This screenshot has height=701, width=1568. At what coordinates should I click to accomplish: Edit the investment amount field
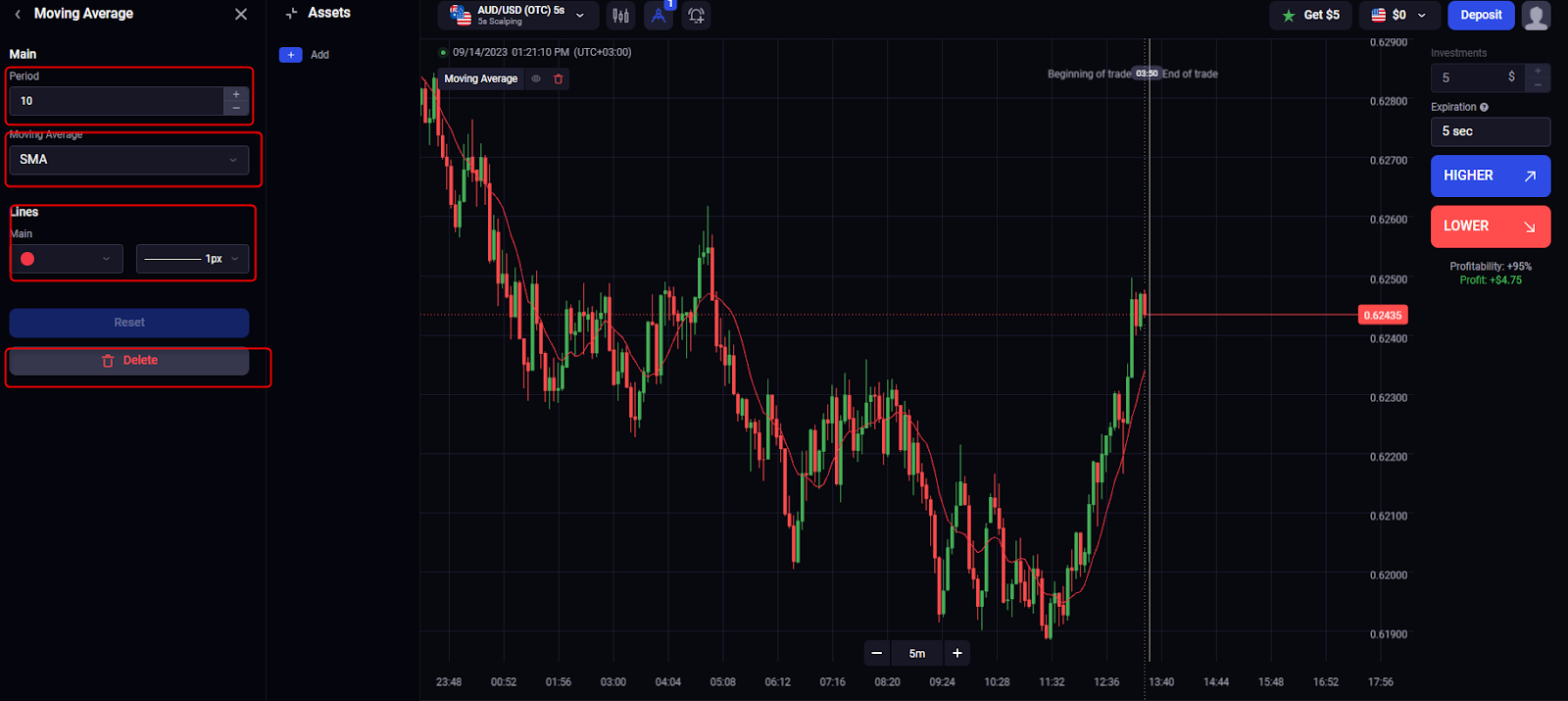[1478, 77]
